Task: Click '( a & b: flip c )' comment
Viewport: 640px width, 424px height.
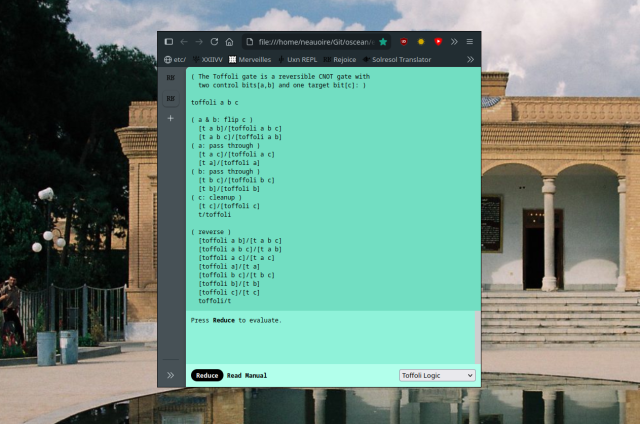Action: (x=222, y=120)
